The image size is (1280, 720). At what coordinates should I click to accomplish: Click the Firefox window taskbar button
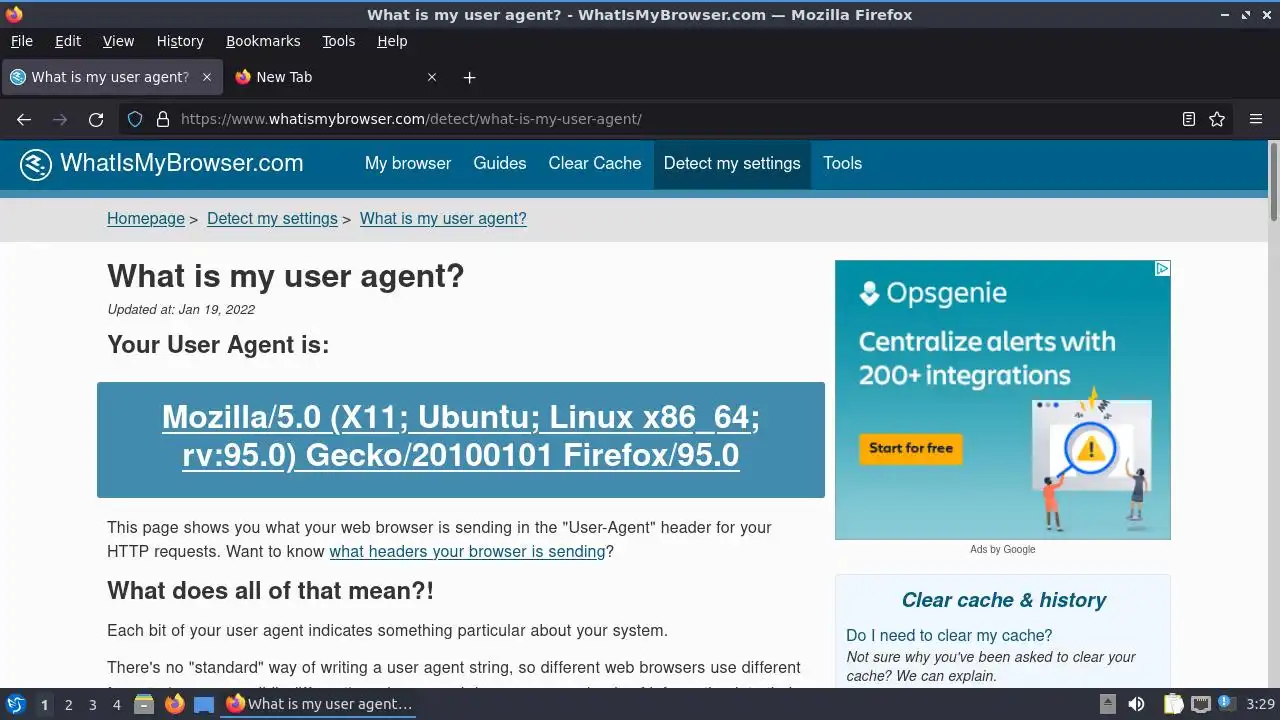pyautogui.click(x=319, y=704)
